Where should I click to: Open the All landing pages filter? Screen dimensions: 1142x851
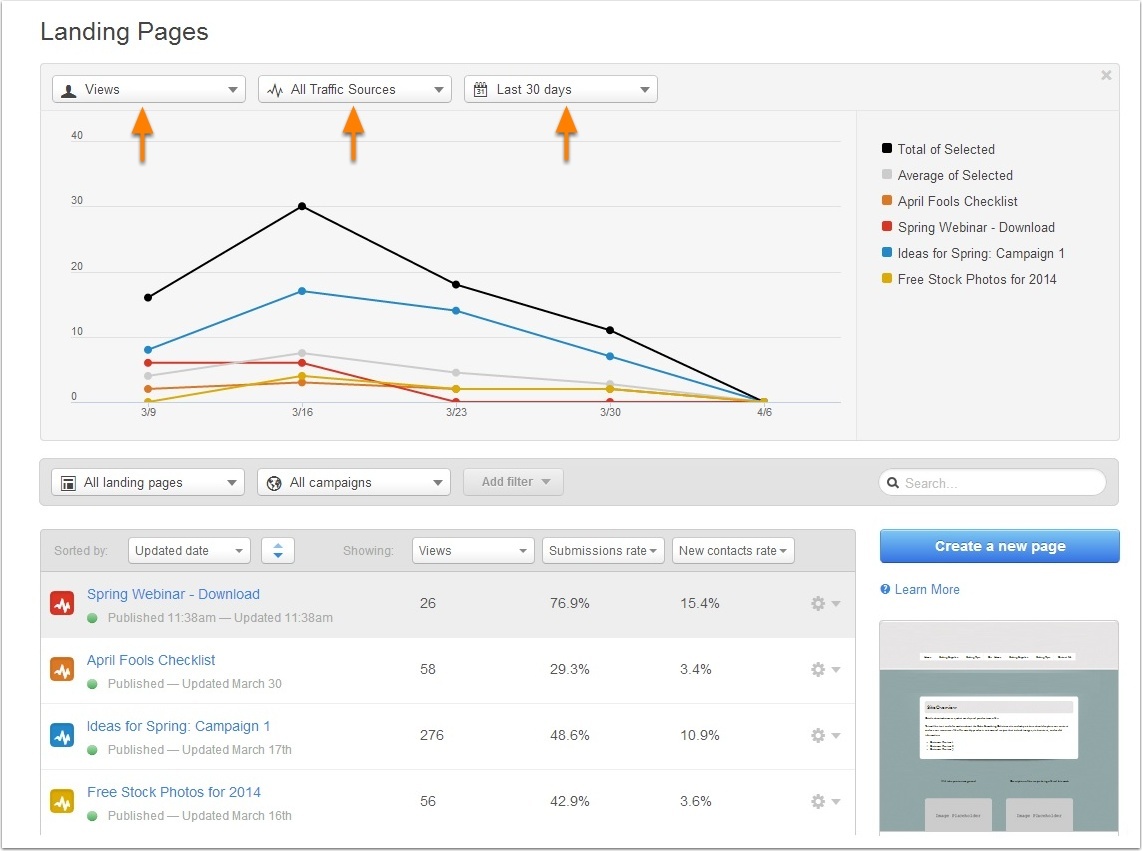click(x=148, y=482)
